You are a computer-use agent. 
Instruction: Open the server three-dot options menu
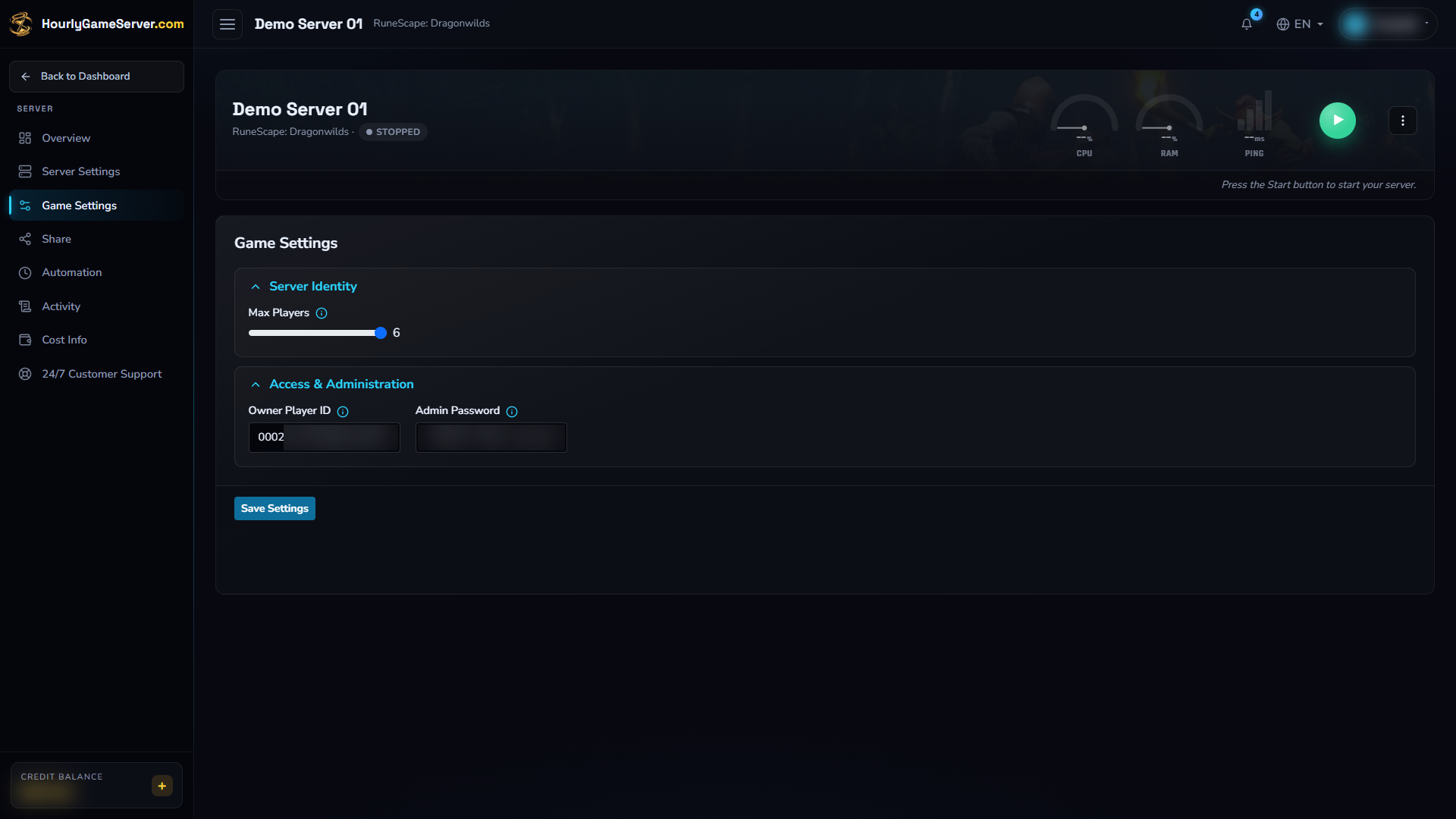[x=1403, y=121]
